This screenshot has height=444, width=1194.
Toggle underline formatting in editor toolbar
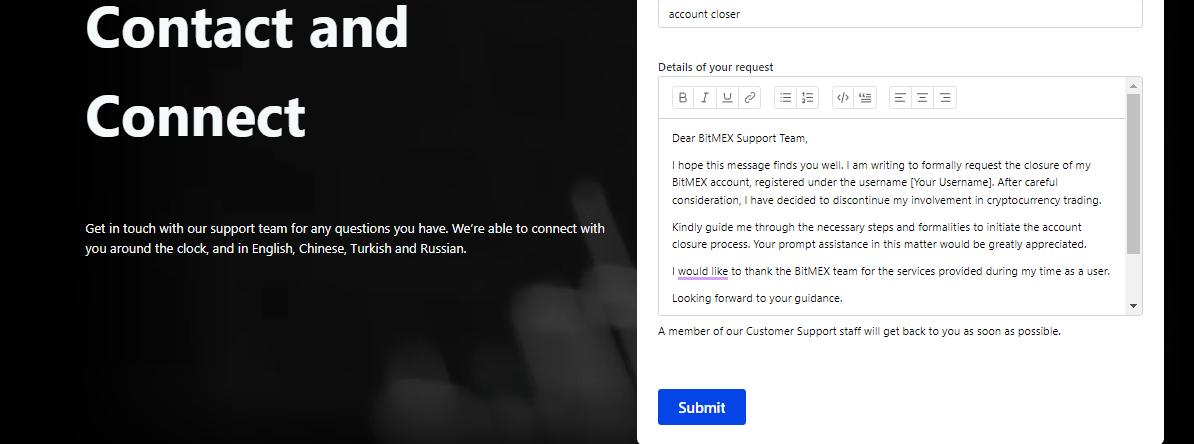coord(727,97)
